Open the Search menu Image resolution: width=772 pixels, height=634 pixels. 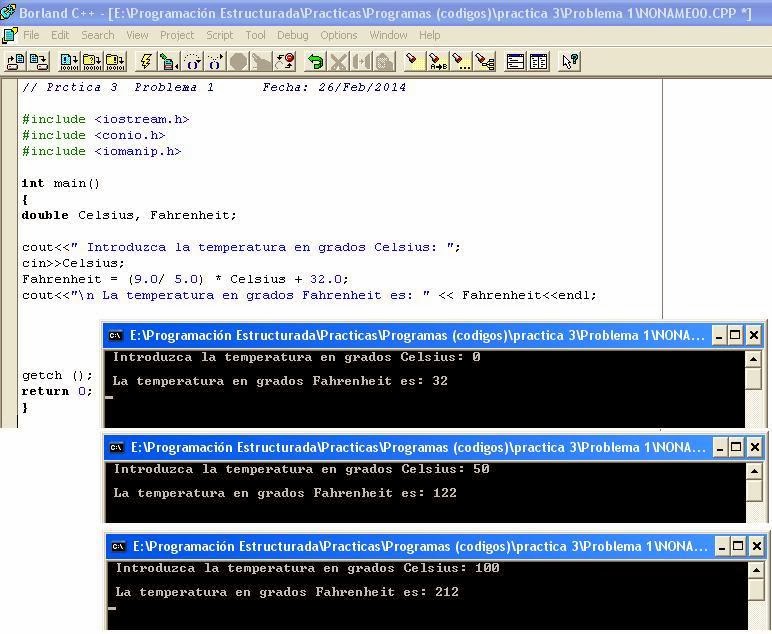coord(97,35)
